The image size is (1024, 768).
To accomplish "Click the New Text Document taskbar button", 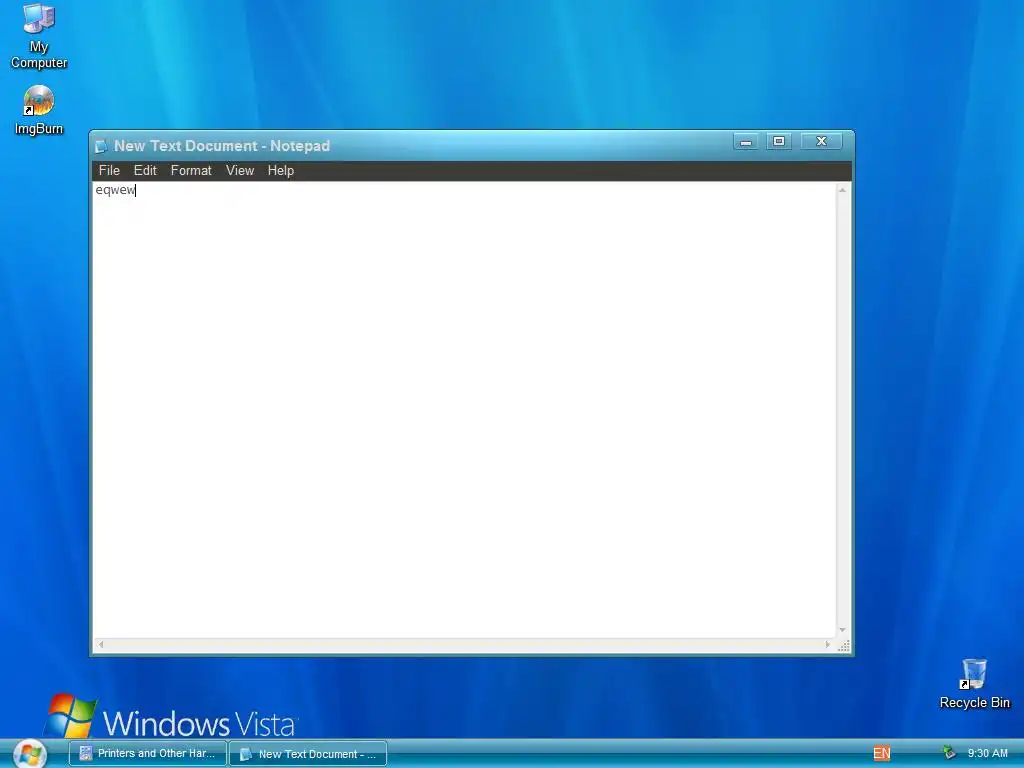I will [308, 754].
